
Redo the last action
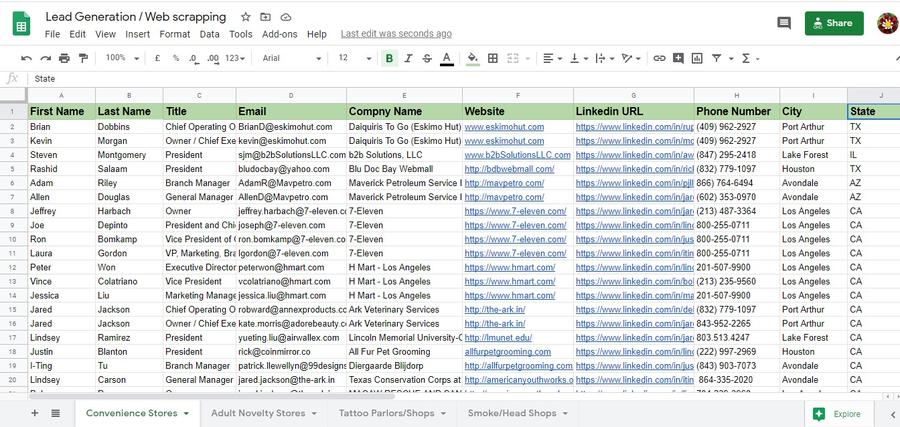click(x=45, y=58)
